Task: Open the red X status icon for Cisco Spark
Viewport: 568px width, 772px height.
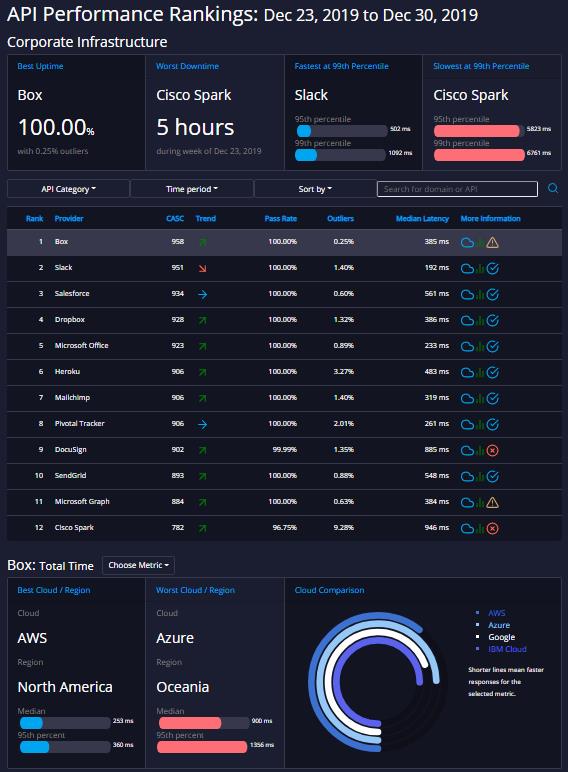Action: 492,528
